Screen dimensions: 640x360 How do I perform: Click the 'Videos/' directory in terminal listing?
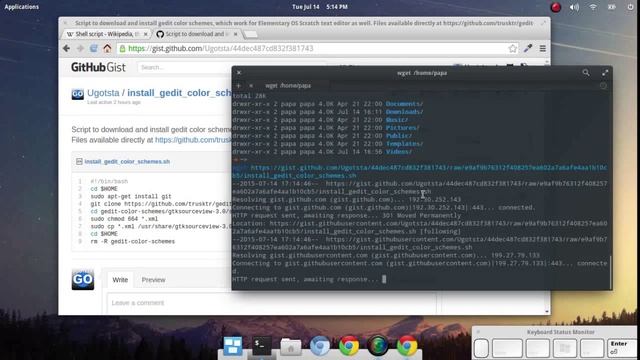[399, 152]
